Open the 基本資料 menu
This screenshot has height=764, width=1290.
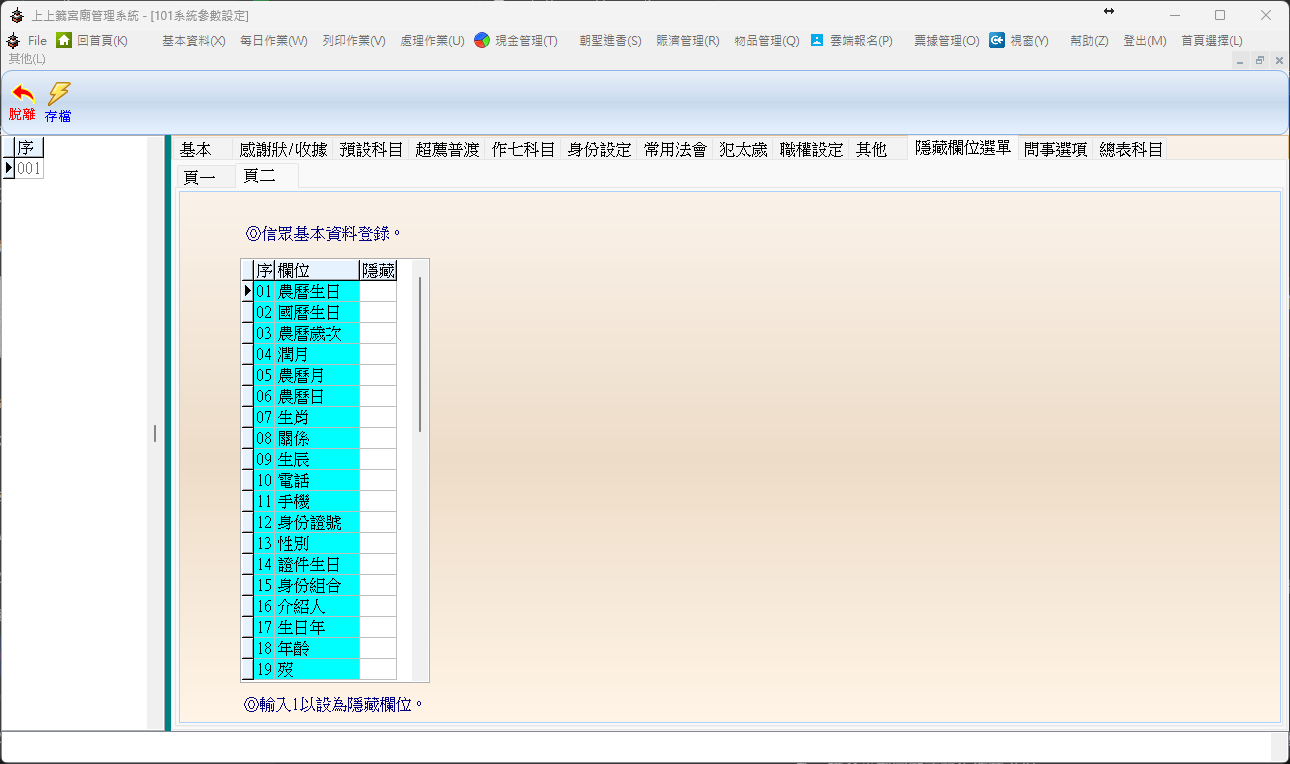[193, 41]
